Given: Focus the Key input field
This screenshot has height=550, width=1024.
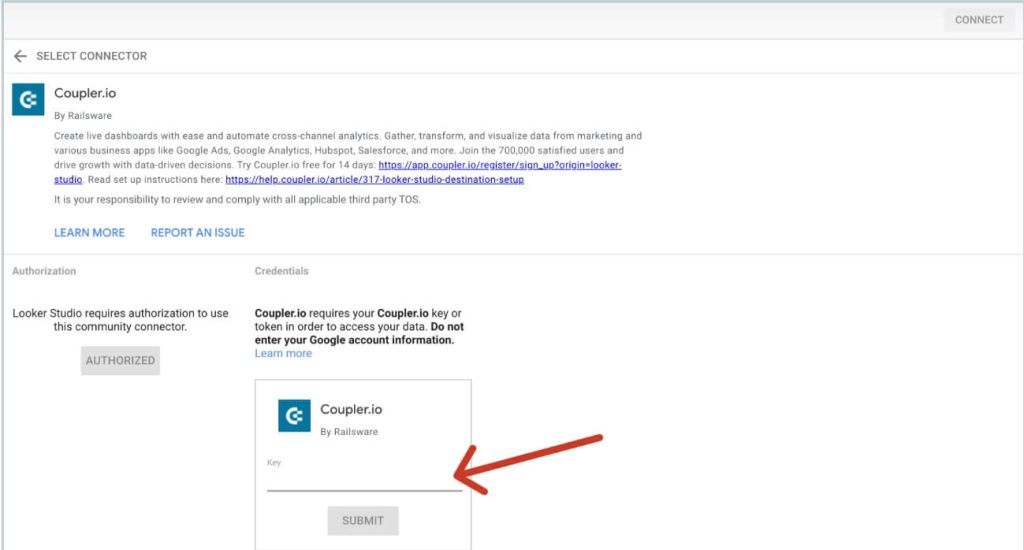Looking at the screenshot, I should pyautogui.click(x=364, y=481).
